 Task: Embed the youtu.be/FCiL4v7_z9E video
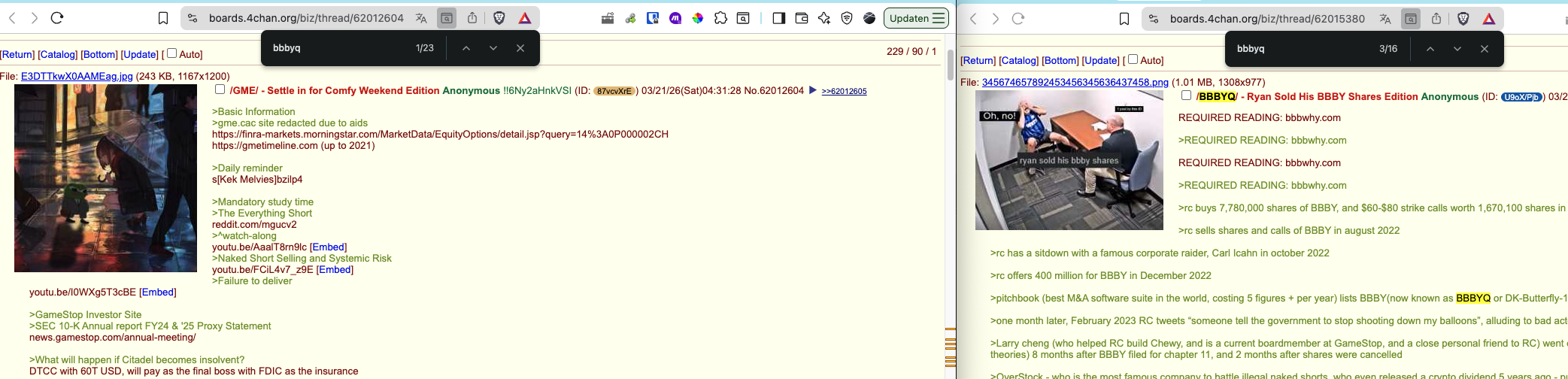335,269
